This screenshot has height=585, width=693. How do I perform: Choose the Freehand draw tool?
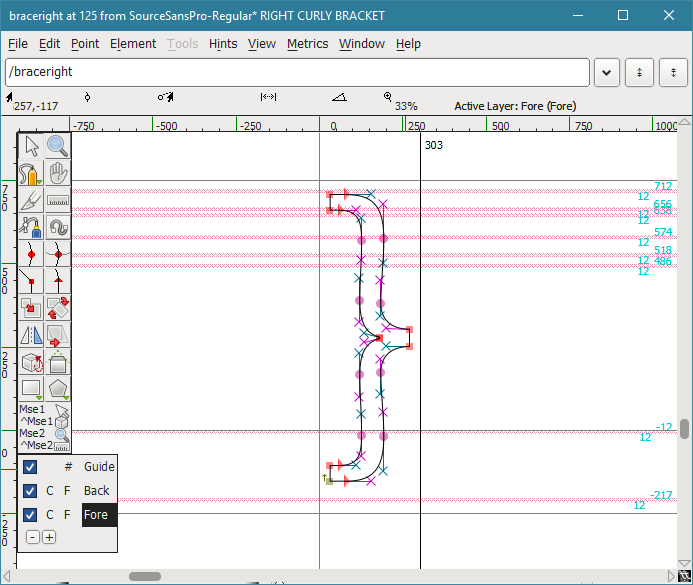tap(31, 173)
